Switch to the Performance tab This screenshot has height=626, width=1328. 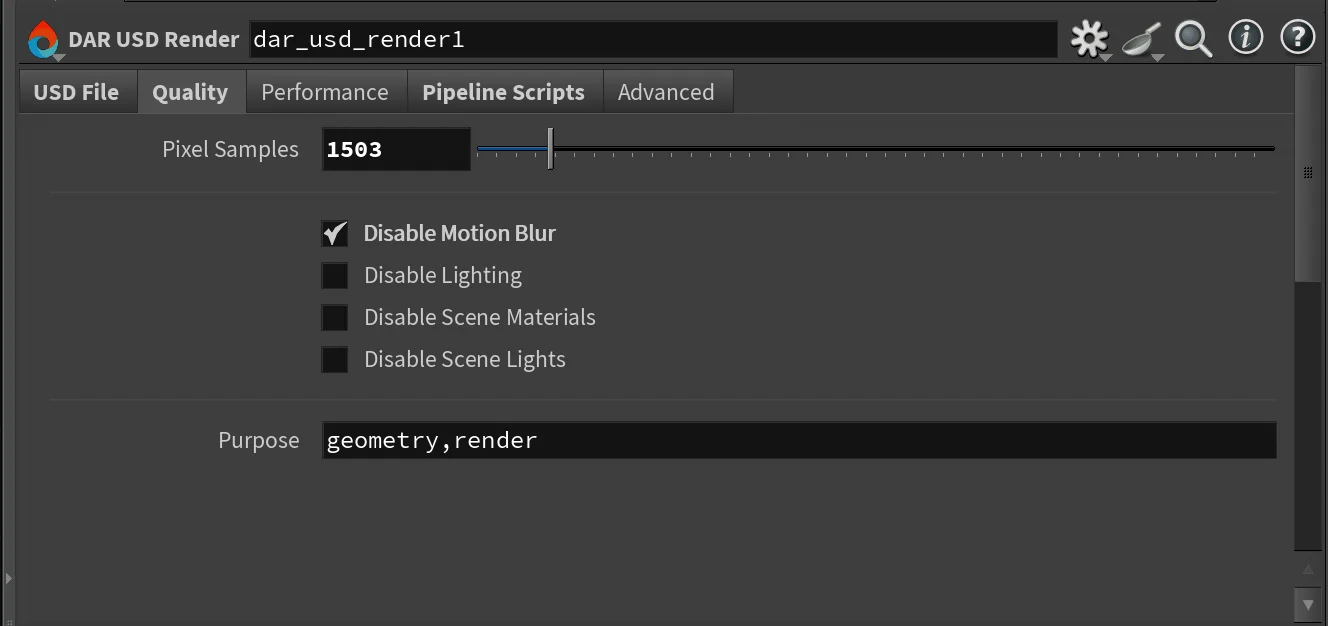pyautogui.click(x=325, y=91)
